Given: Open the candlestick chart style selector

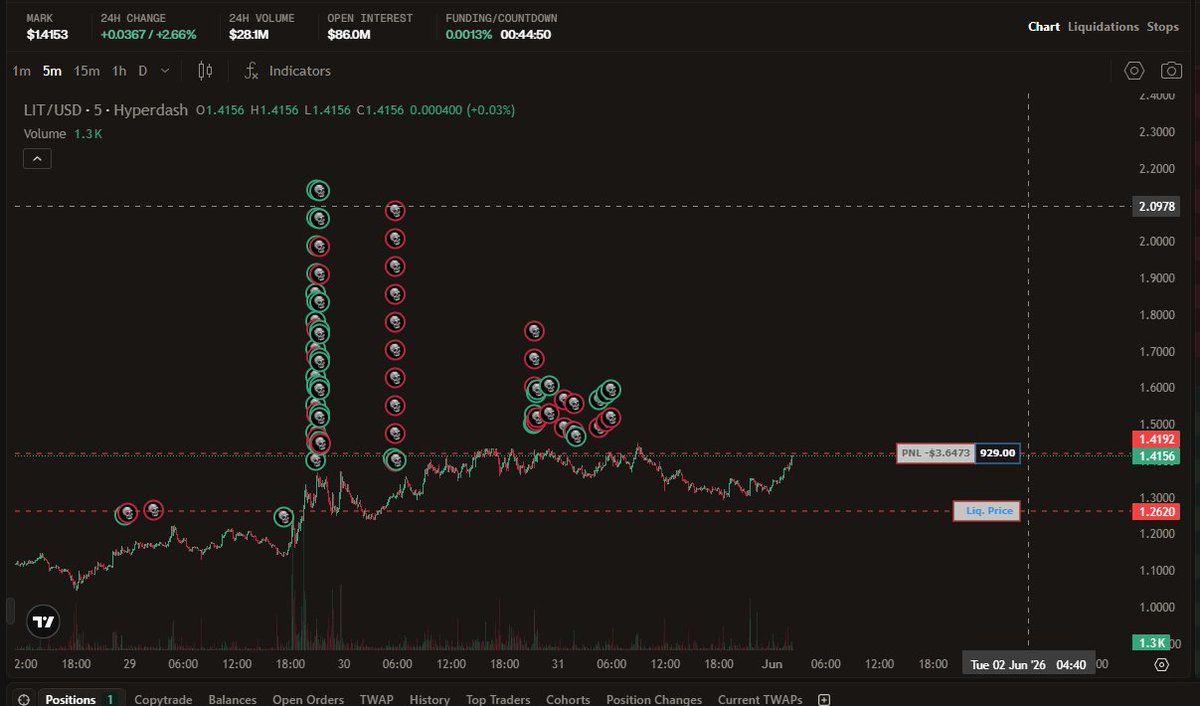Looking at the screenshot, I should tap(205, 71).
